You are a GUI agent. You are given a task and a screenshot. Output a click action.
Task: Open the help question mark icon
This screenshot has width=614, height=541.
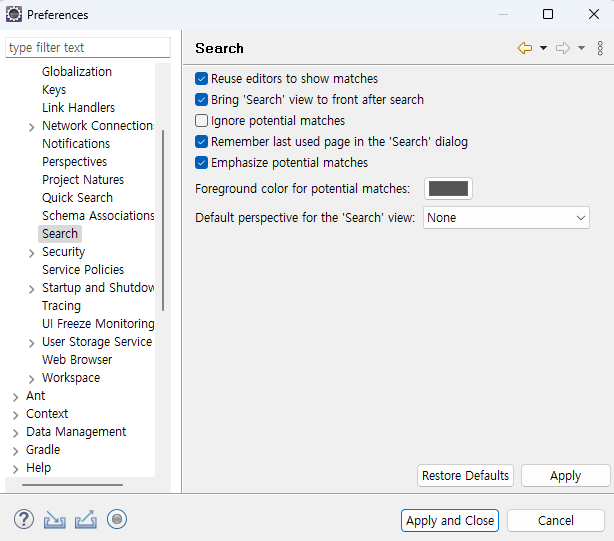(24, 519)
